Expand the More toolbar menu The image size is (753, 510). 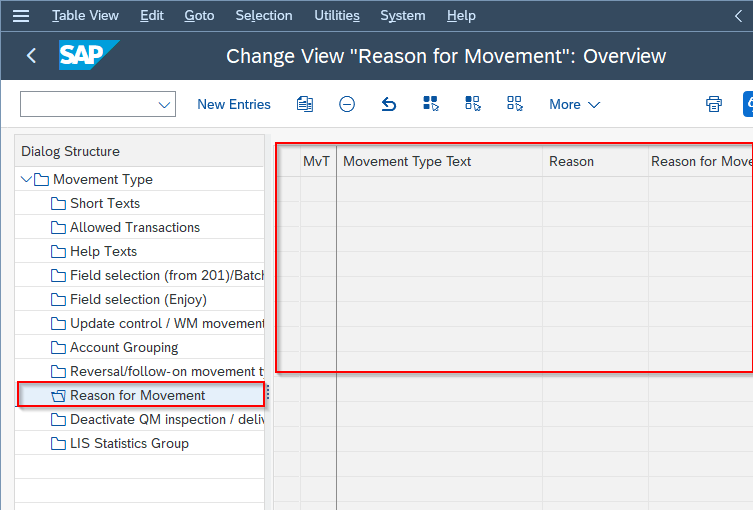click(574, 104)
